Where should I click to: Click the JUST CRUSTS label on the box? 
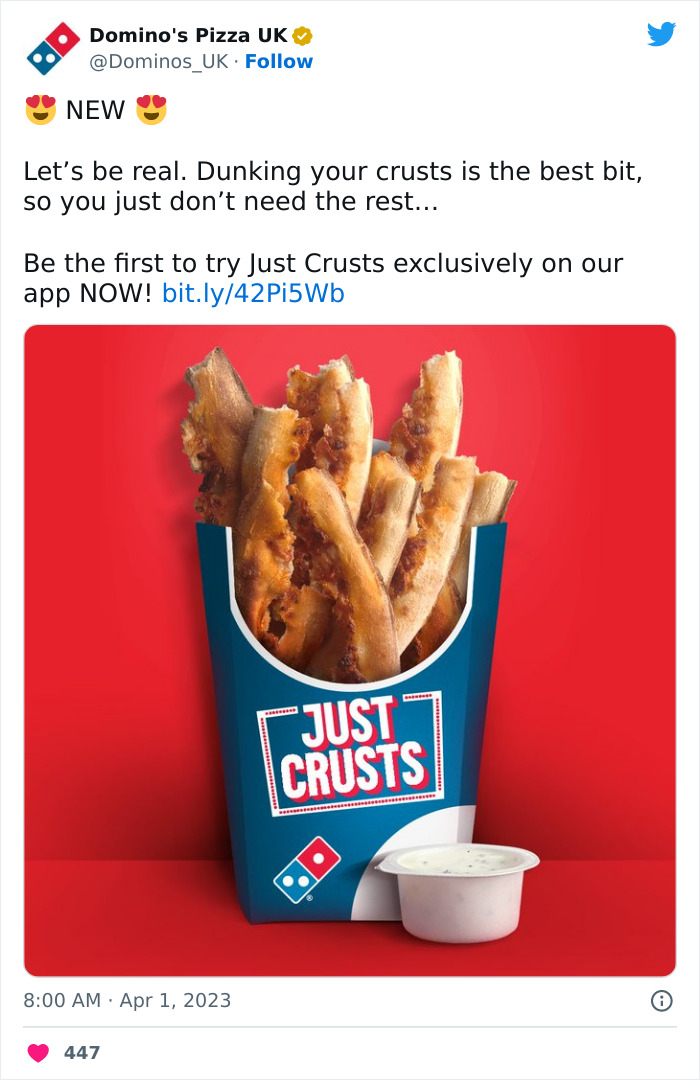pyautogui.click(x=350, y=754)
